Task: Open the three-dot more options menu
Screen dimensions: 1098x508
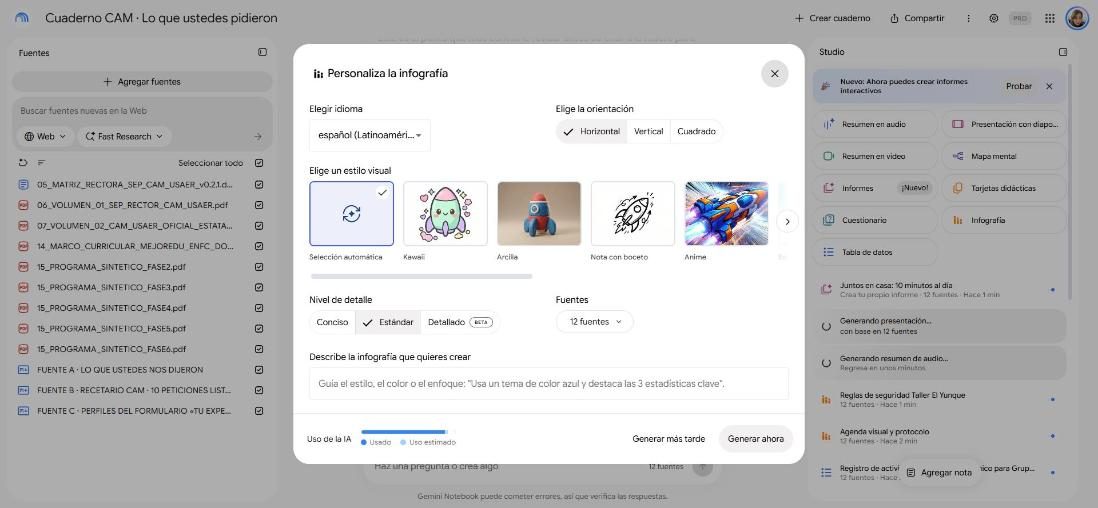Action: pyautogui.click(x=968, y=18)
